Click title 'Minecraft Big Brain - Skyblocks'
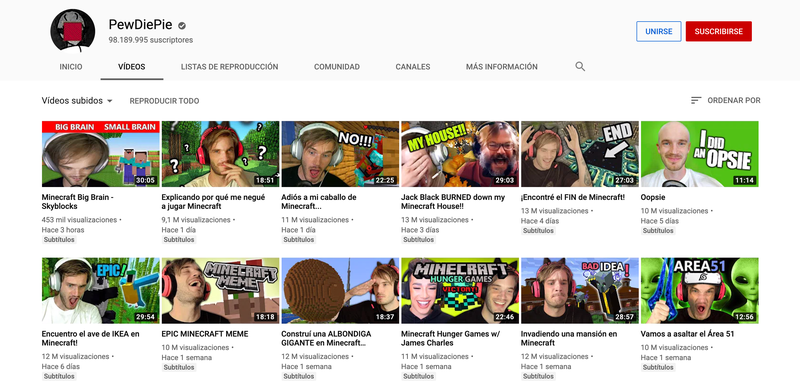This screenshot has width=800, height=392. pyautogui.click(x=78, y=202)
